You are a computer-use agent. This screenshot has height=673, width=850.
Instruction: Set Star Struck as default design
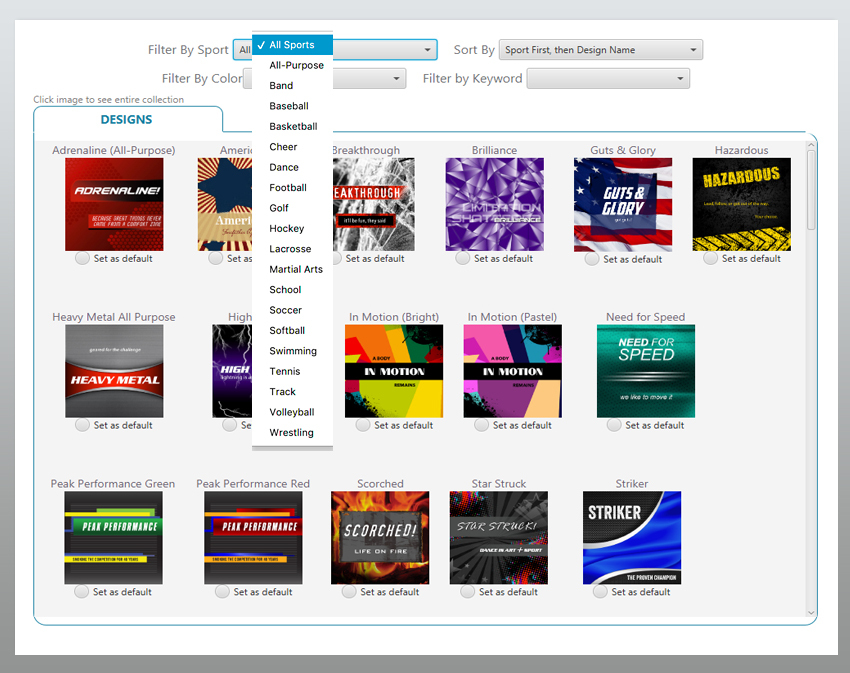point(468,592)
